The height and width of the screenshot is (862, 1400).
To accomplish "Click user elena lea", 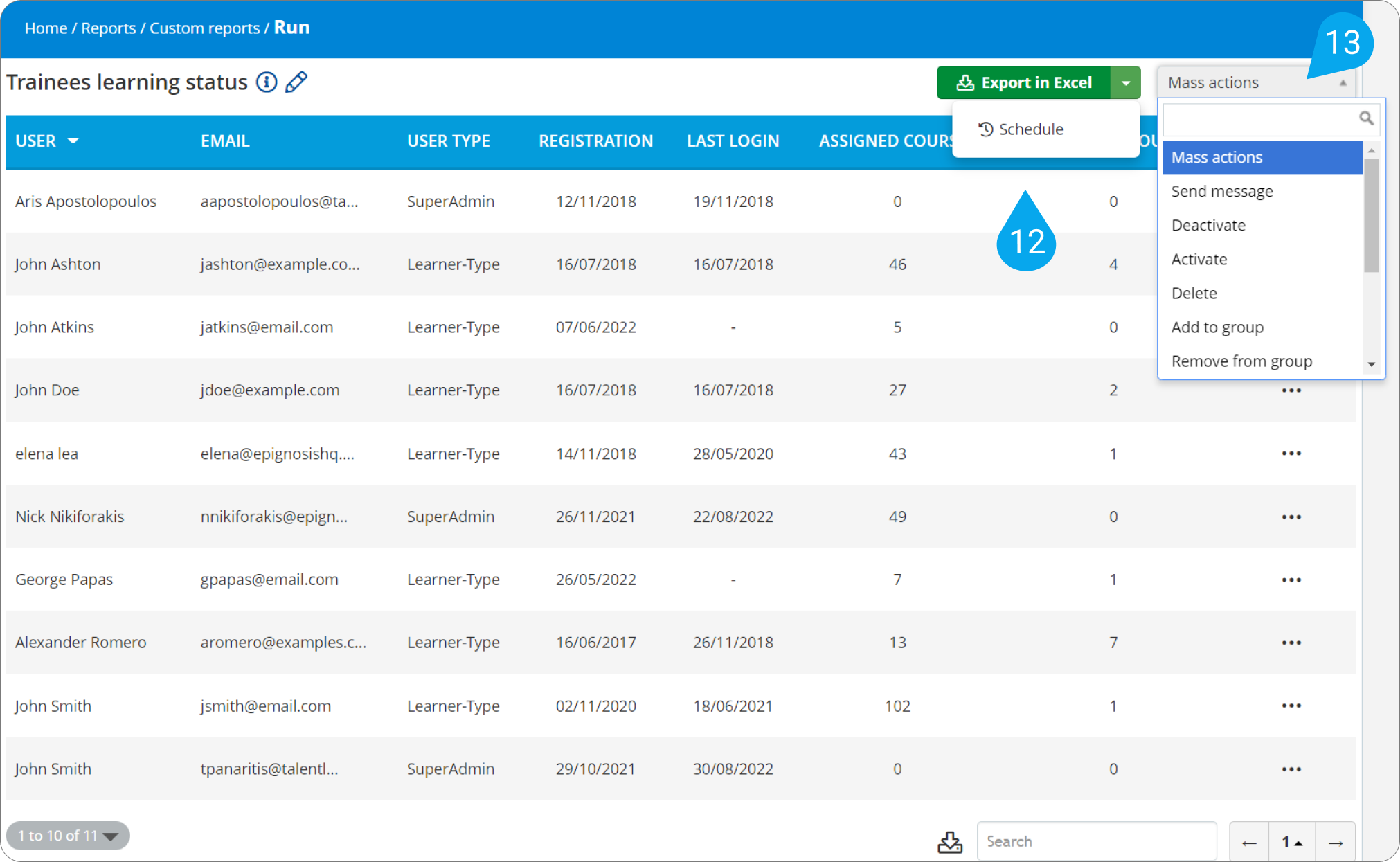I will (46, 454).
